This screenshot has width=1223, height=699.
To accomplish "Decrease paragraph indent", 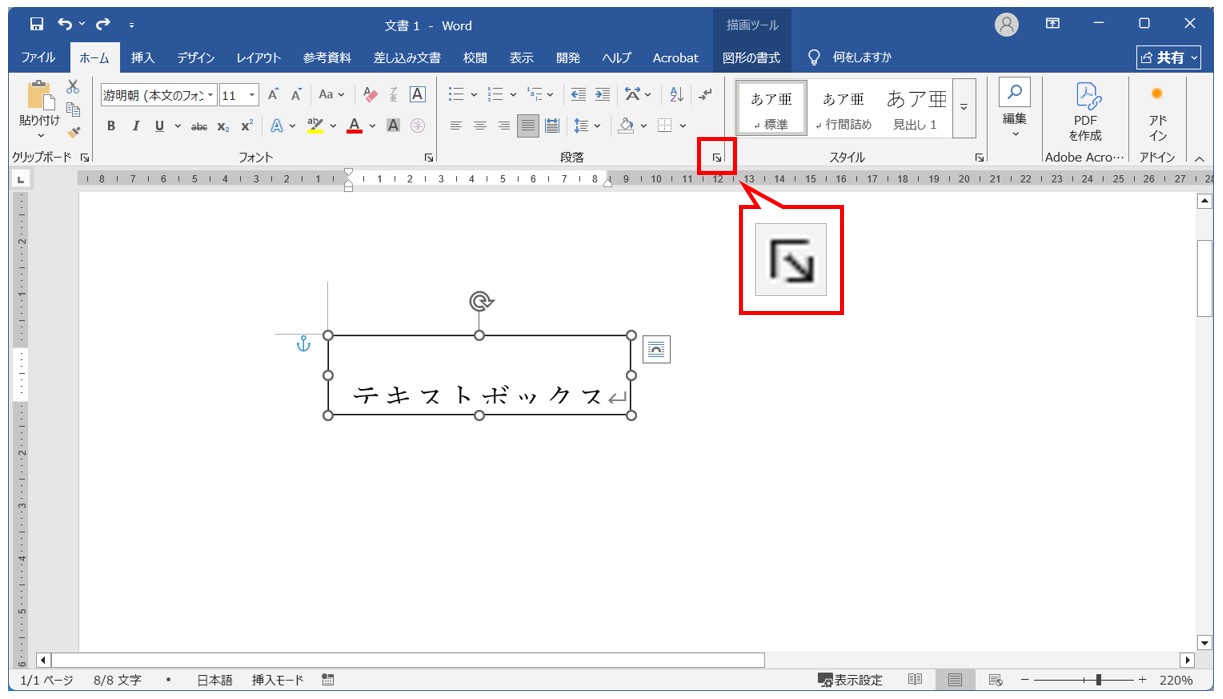I will 578,95.
